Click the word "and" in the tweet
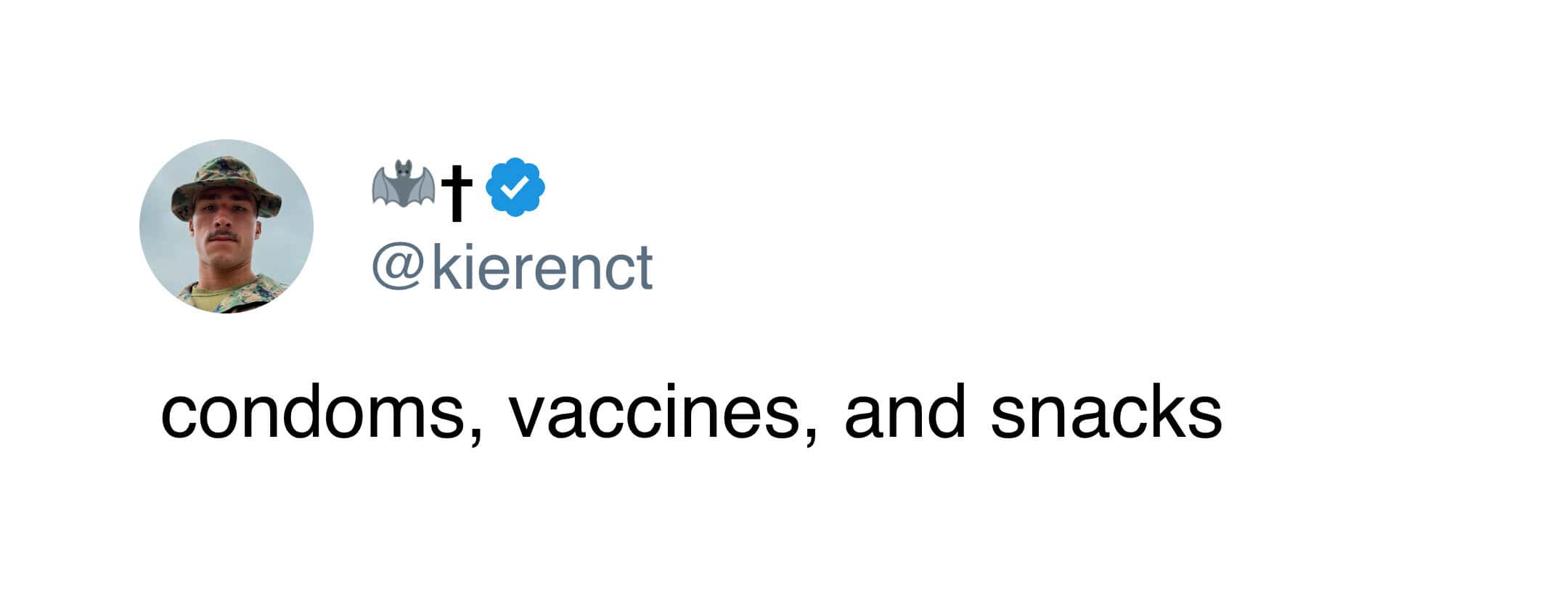 [x=905, y=413]
